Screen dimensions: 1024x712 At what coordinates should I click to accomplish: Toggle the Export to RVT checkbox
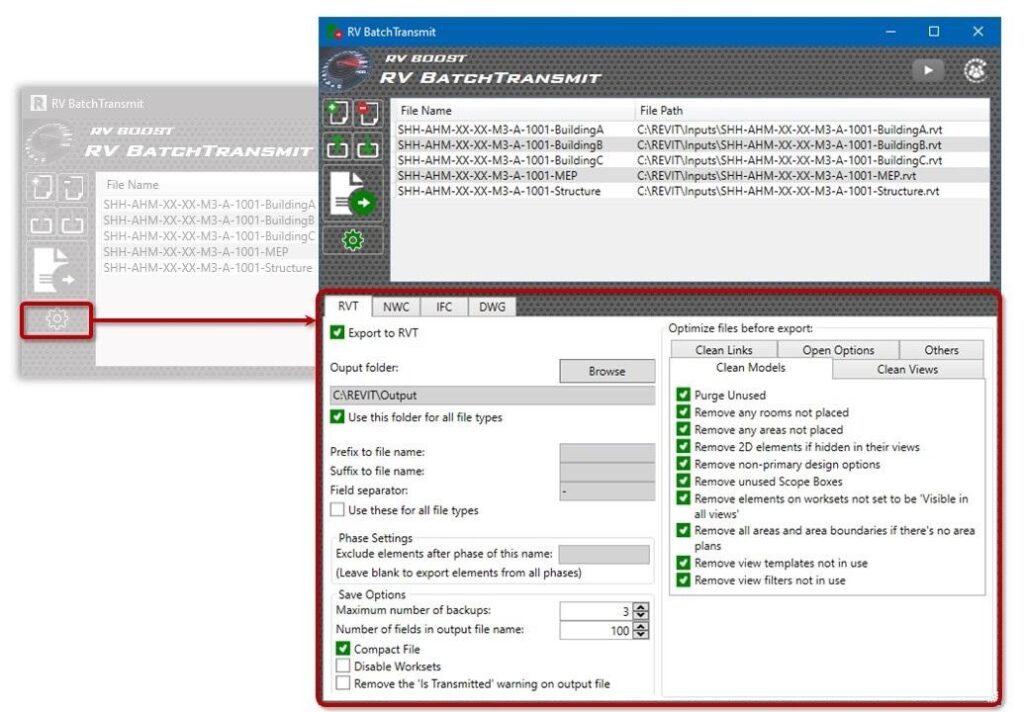click(x=337, y=332)
